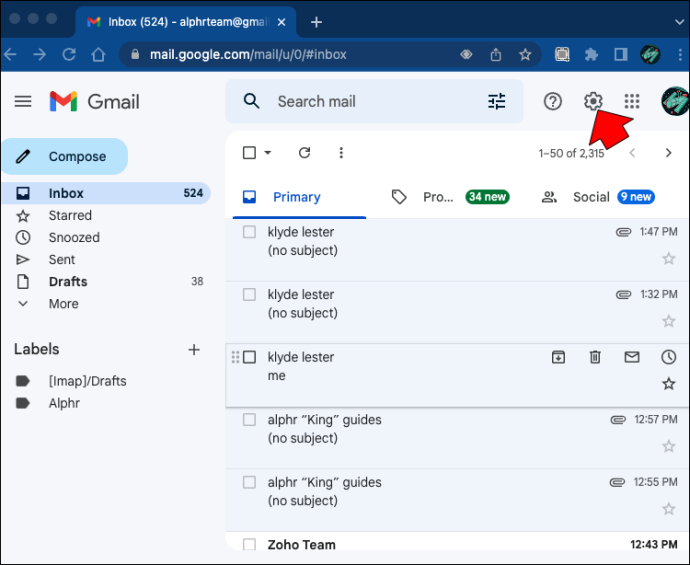The width and height of the screenshot is (690, 565).
Task: Open the [Imap]/Drafts label
Action: tap(87, 381)
